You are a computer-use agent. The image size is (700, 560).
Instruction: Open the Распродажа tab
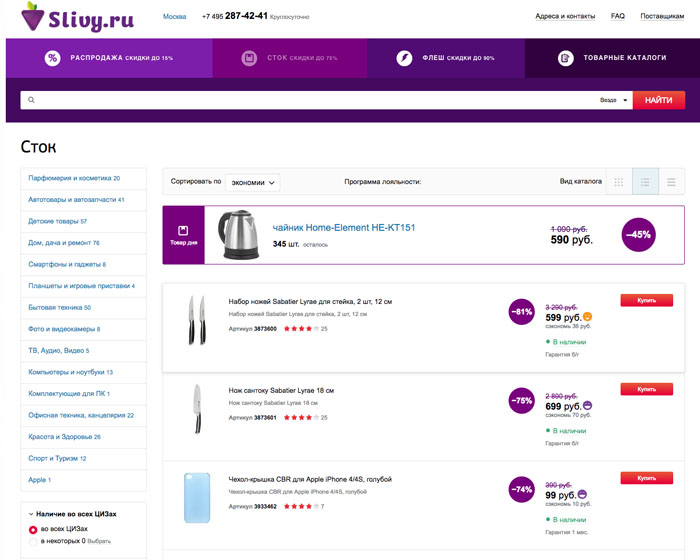click(109, 58)
